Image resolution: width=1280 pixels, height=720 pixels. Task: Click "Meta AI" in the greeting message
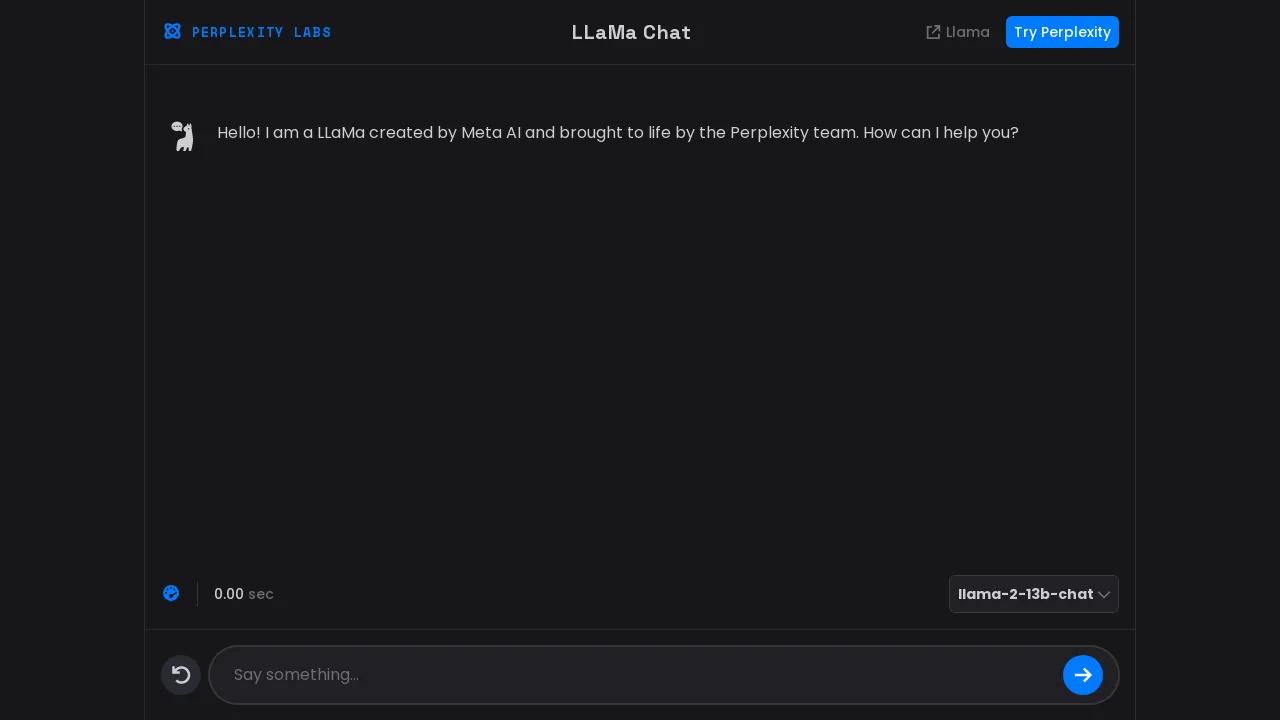coord(491,133)
